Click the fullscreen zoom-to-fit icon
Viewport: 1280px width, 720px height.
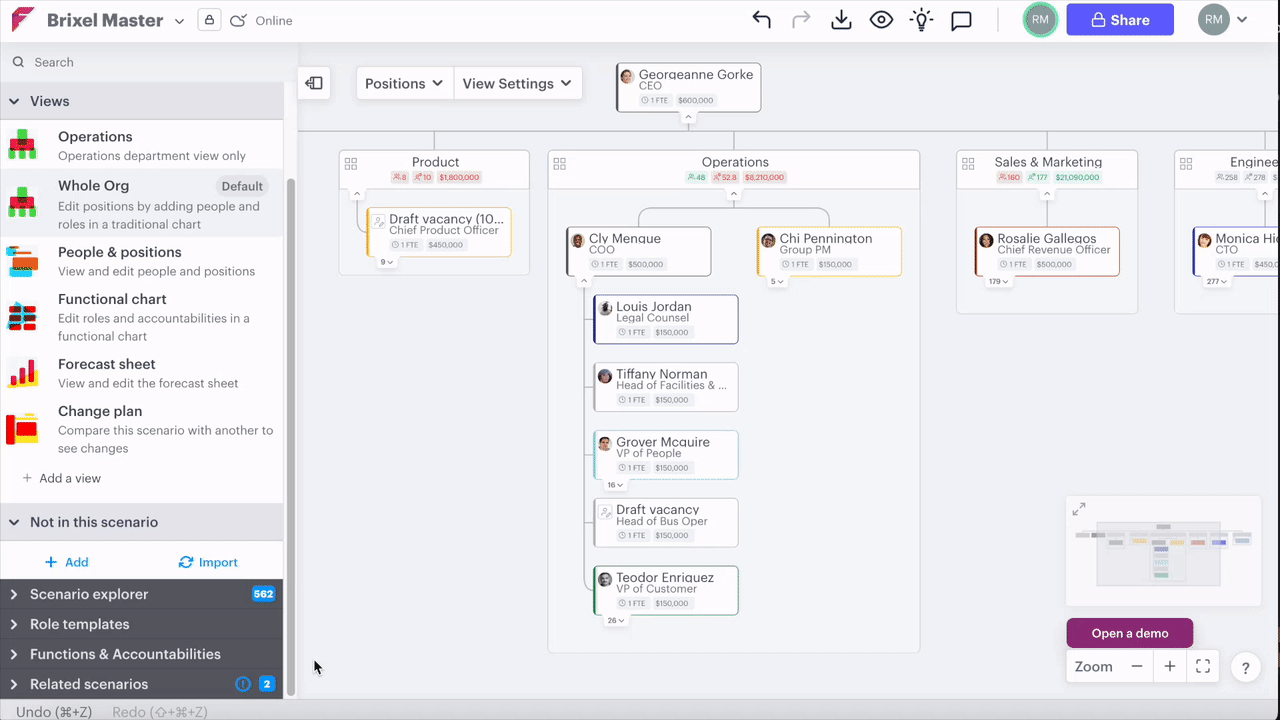(x=1203, y=666)
